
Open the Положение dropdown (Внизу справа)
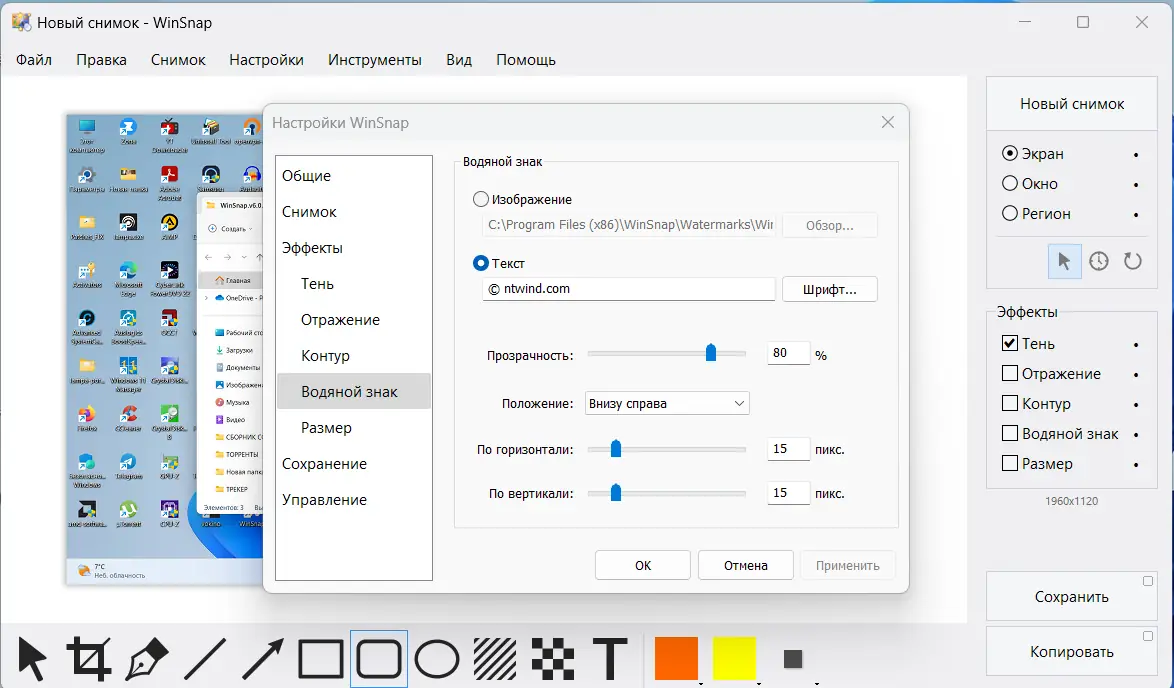click(666, 404)
